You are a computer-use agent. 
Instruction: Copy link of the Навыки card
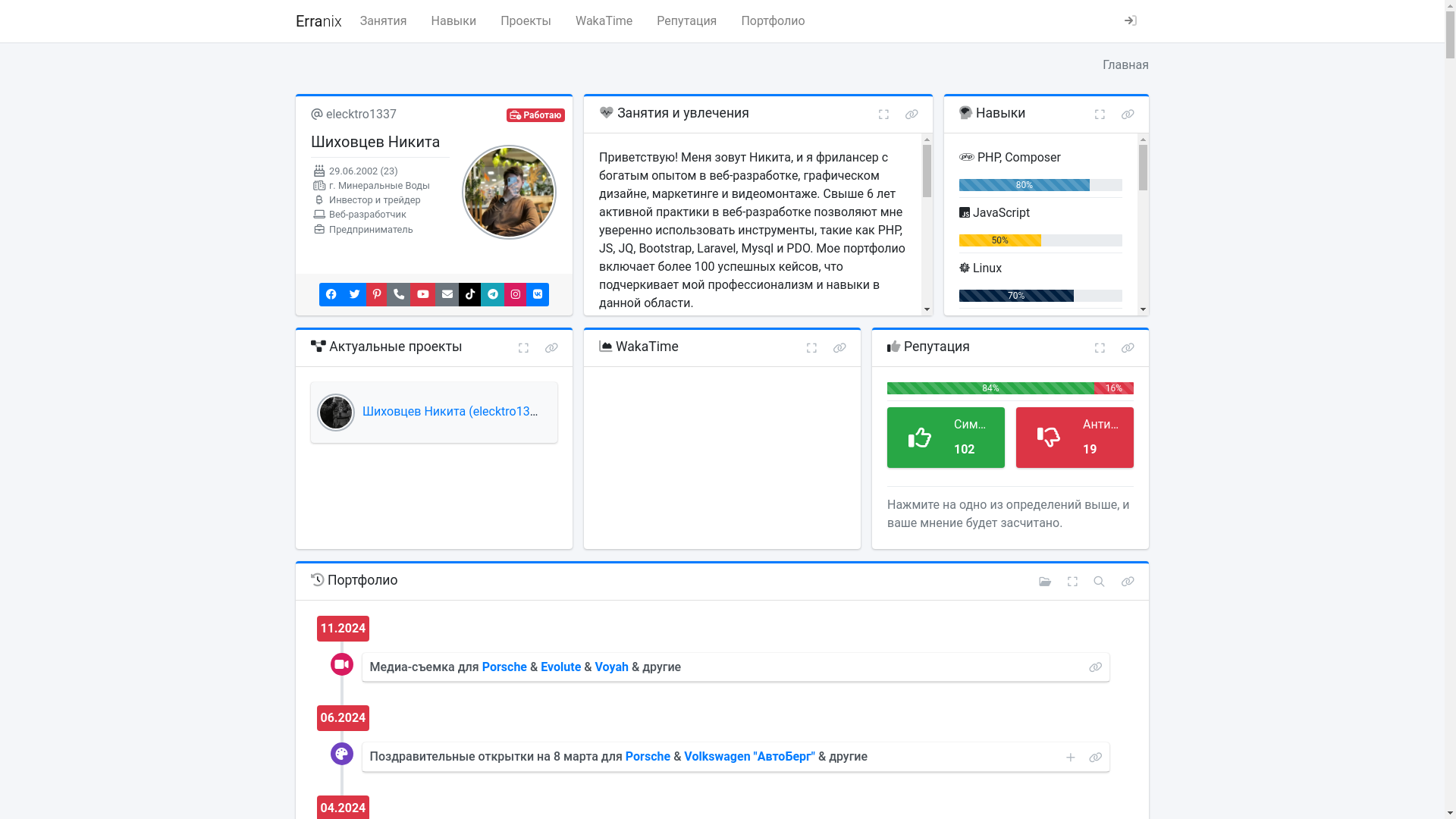[x=1128, y=115]
